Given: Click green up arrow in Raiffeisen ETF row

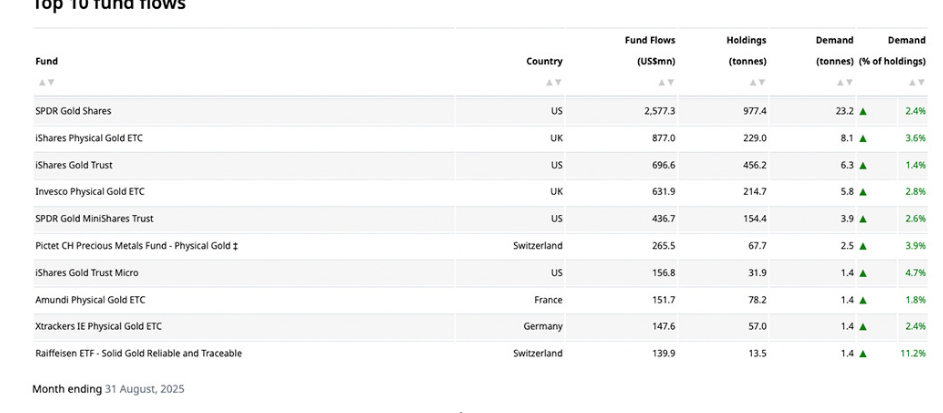Looking at the screenshot, I should (863, 353).
